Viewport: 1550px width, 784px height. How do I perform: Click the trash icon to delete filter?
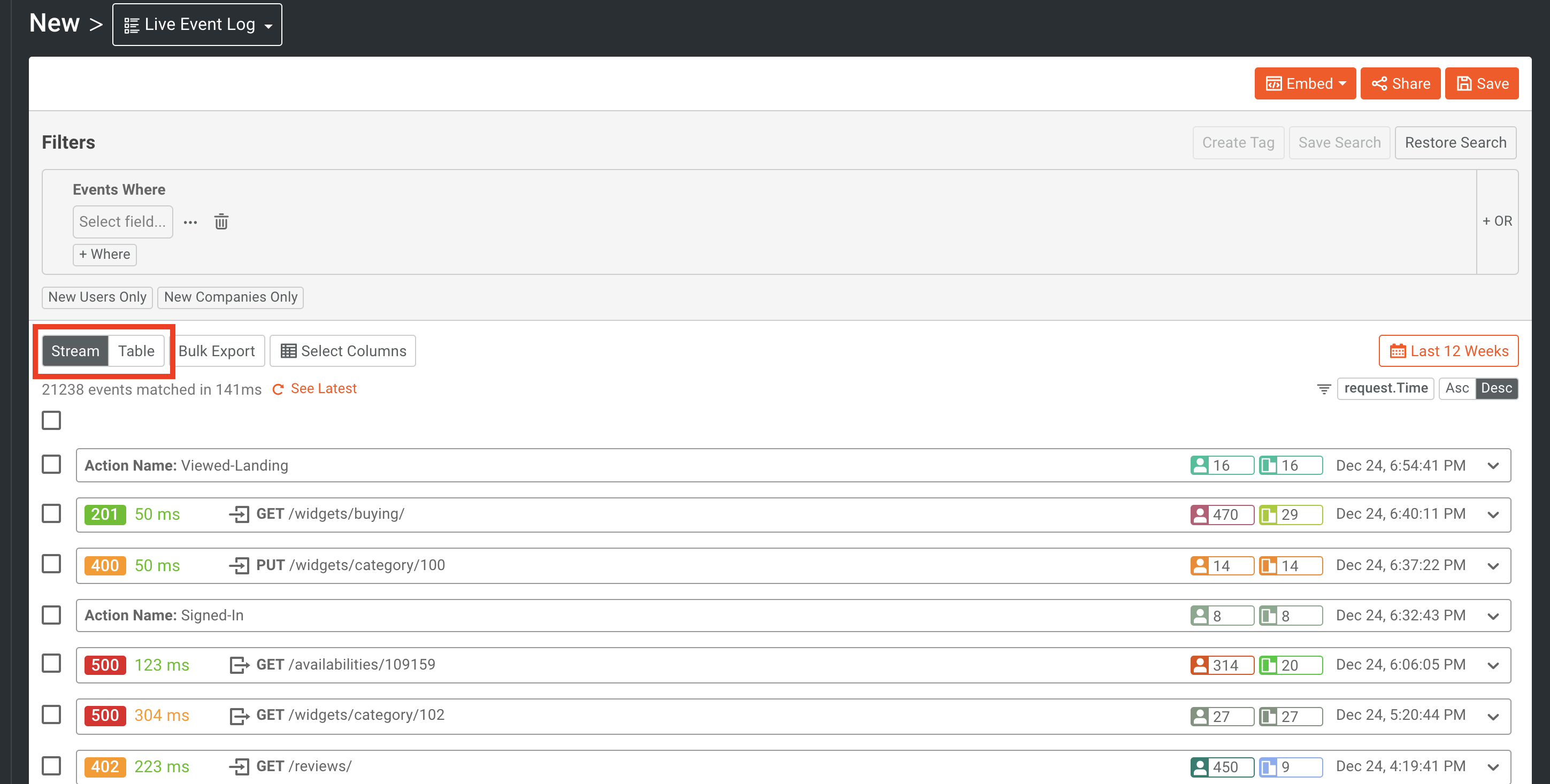point(221,222)
